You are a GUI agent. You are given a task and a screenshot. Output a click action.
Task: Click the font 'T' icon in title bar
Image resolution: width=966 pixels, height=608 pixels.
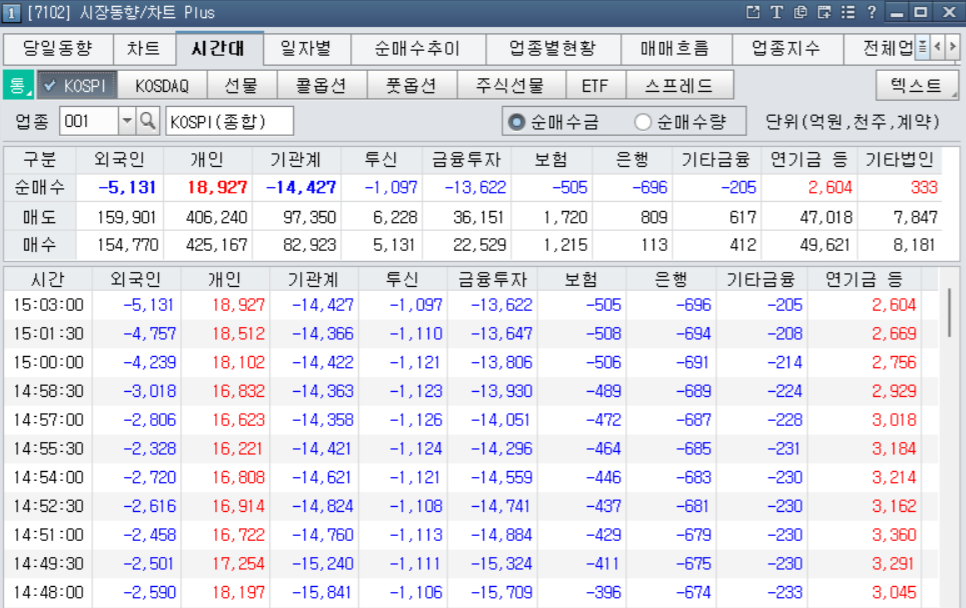pyautogui.click(x=777, y=13)
